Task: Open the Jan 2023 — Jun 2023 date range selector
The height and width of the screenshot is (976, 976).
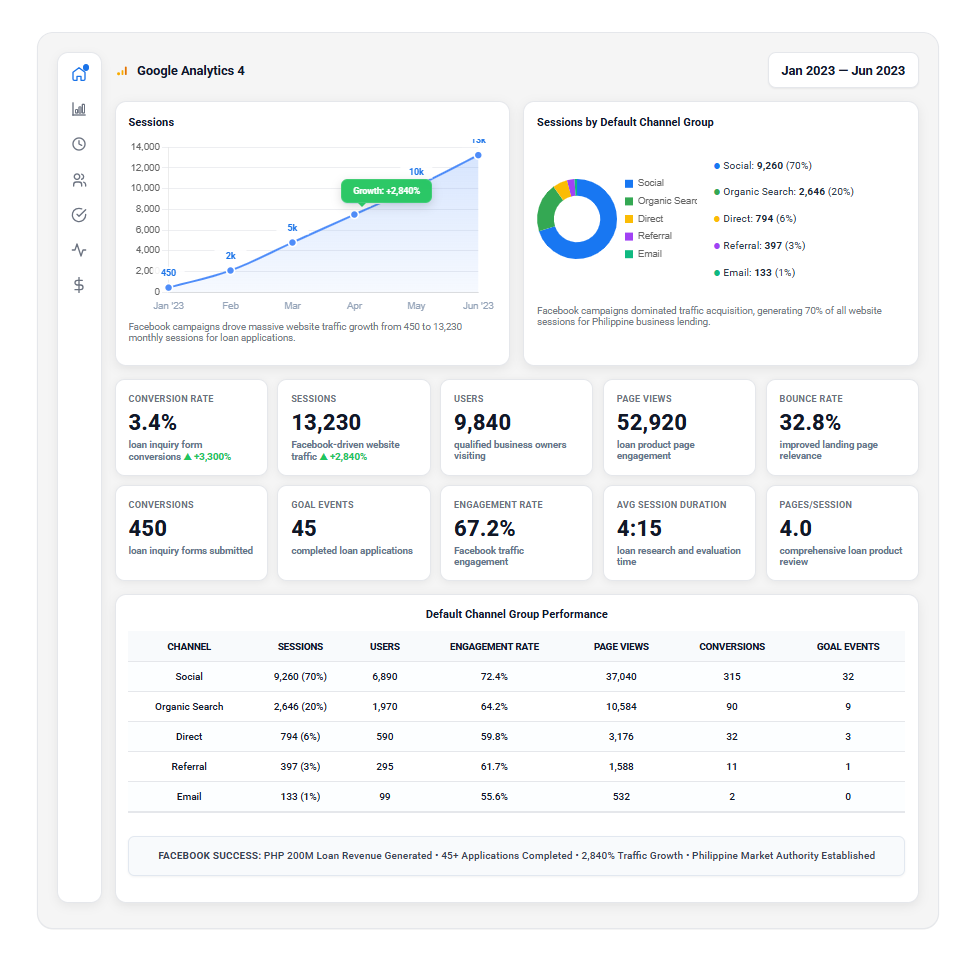Action: click(x=842, y=71)
